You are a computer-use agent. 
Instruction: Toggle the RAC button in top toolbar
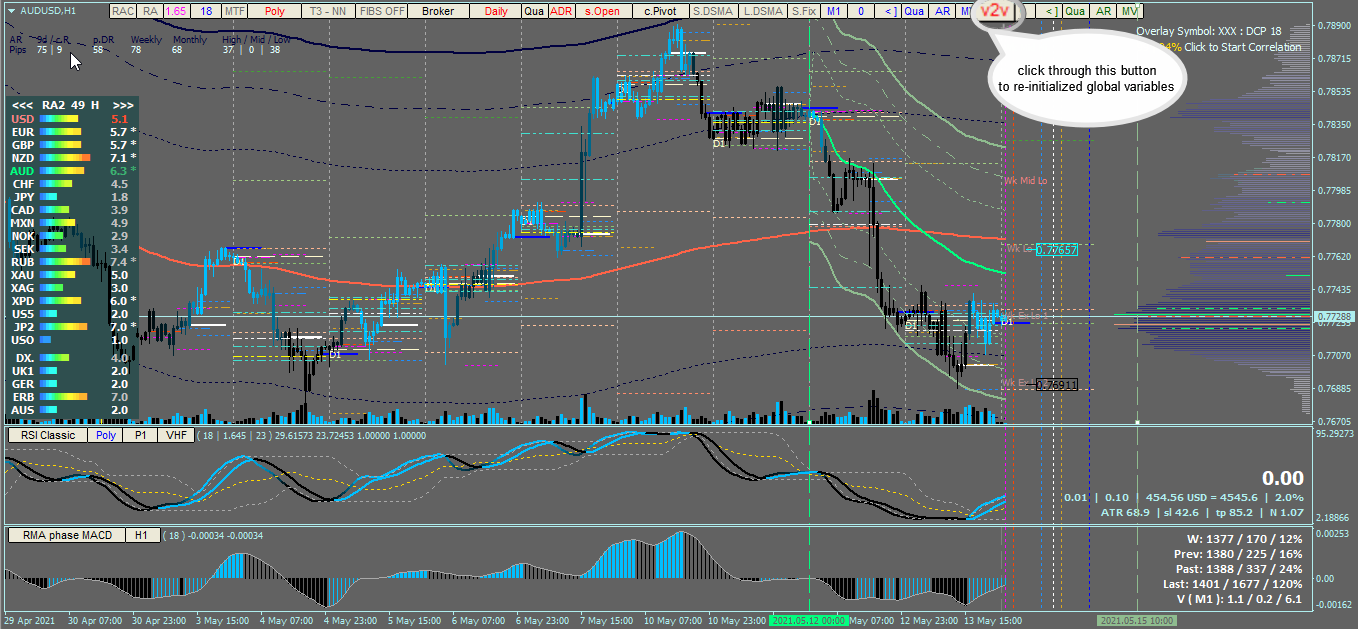click(123, 11)
